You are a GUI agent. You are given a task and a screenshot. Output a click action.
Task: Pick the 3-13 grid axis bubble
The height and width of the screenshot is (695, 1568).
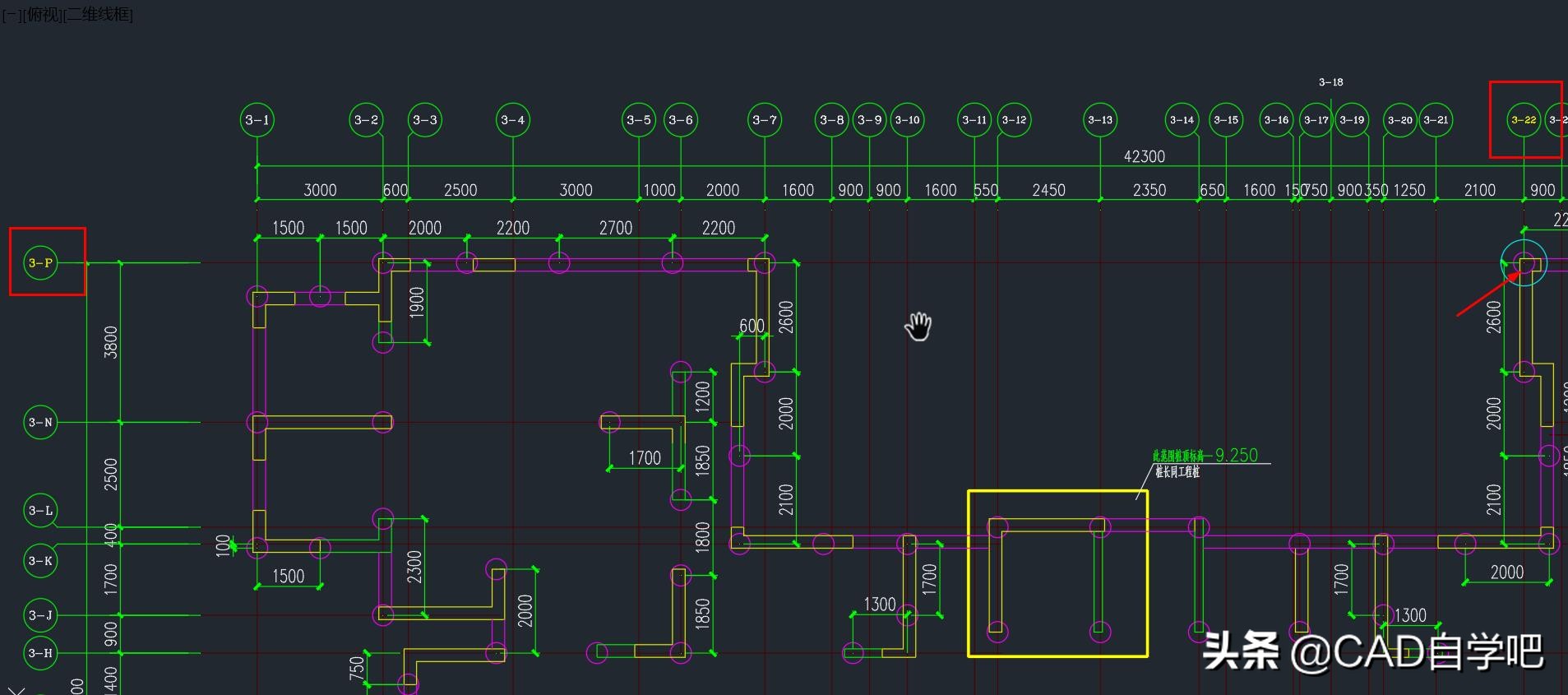click(x=1100, y=120)
